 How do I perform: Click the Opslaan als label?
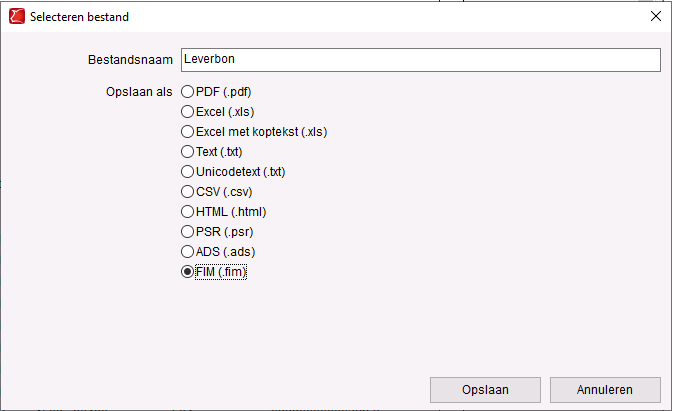[x=139, y=92]
